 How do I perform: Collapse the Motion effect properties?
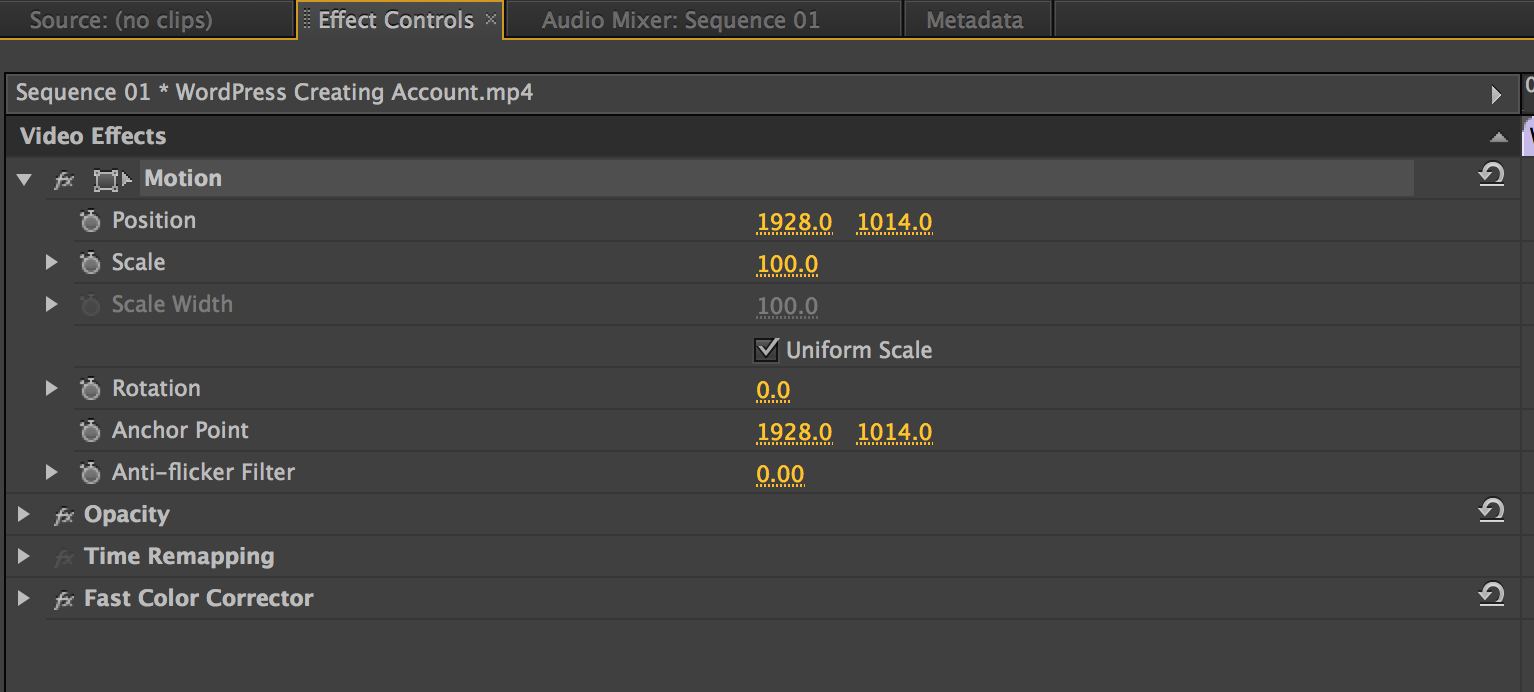coord(25,180)
